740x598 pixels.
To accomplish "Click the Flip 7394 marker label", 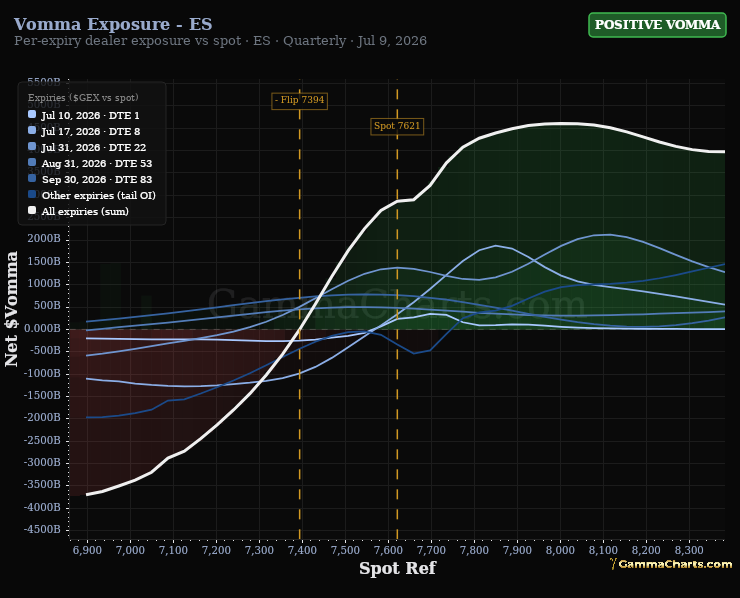I will (x=300, y=100).
